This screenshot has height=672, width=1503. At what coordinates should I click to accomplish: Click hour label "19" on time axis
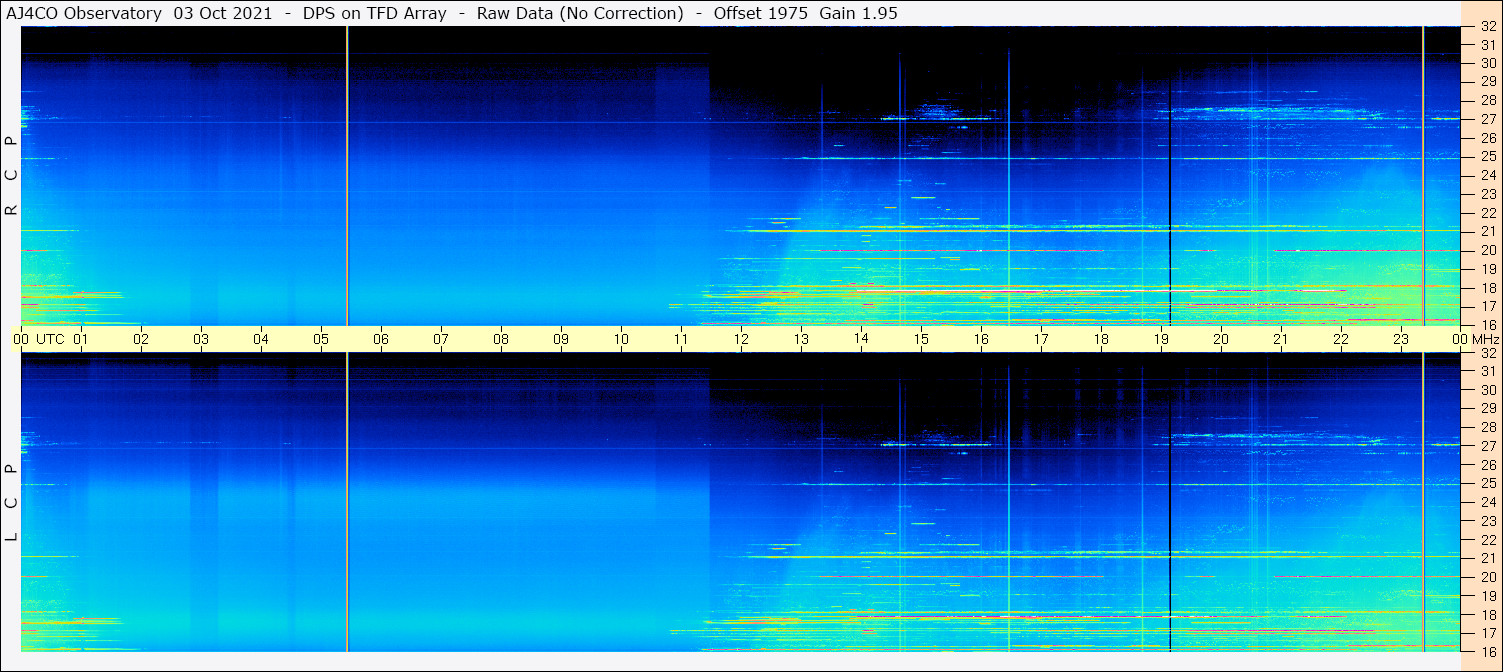coord(1161,339)
